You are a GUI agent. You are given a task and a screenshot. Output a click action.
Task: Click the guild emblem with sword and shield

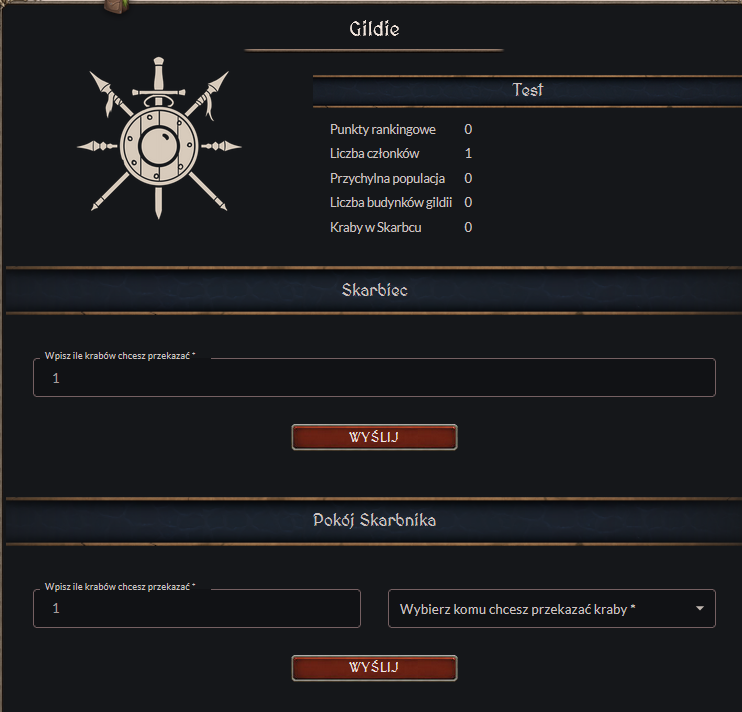click(159, 140)
